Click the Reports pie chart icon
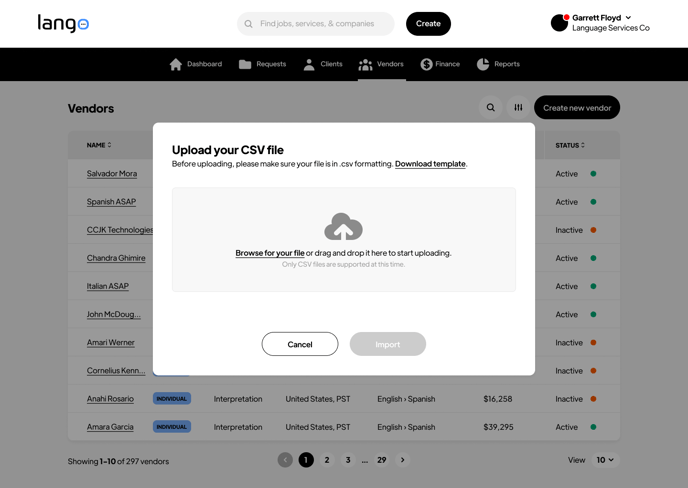 click(483, 64)
